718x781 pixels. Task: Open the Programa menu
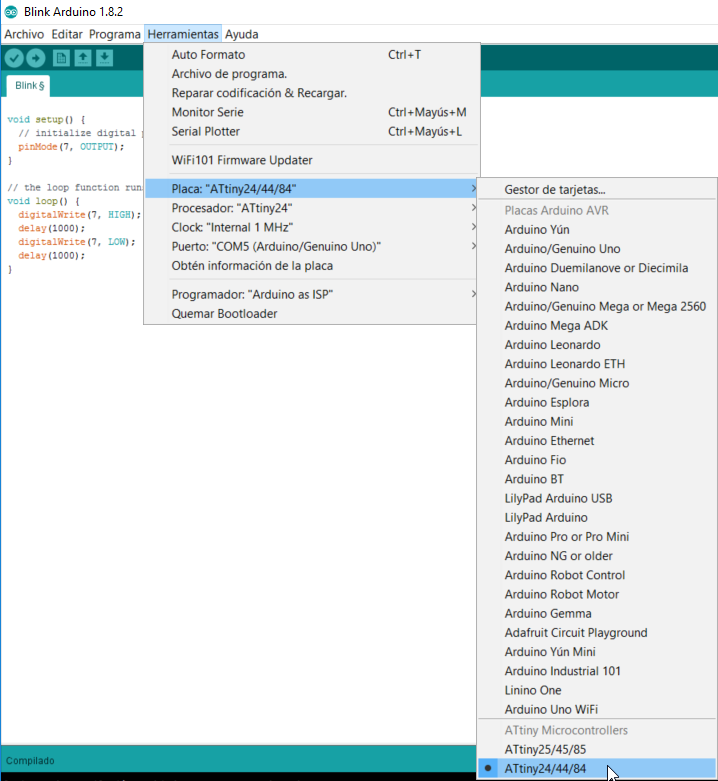click(115, 34)
